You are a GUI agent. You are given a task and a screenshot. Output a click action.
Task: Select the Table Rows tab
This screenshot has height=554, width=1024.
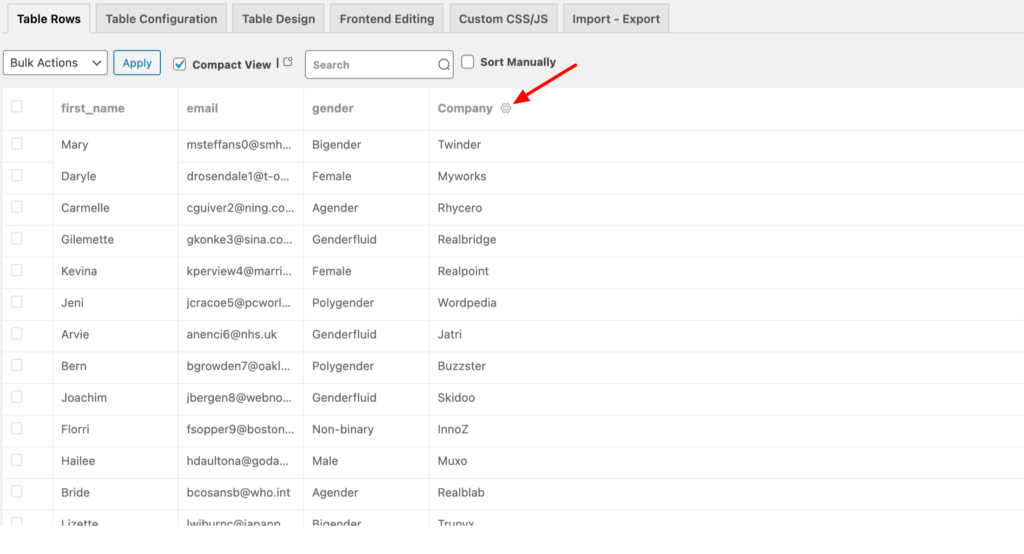[x=47, y=19]
